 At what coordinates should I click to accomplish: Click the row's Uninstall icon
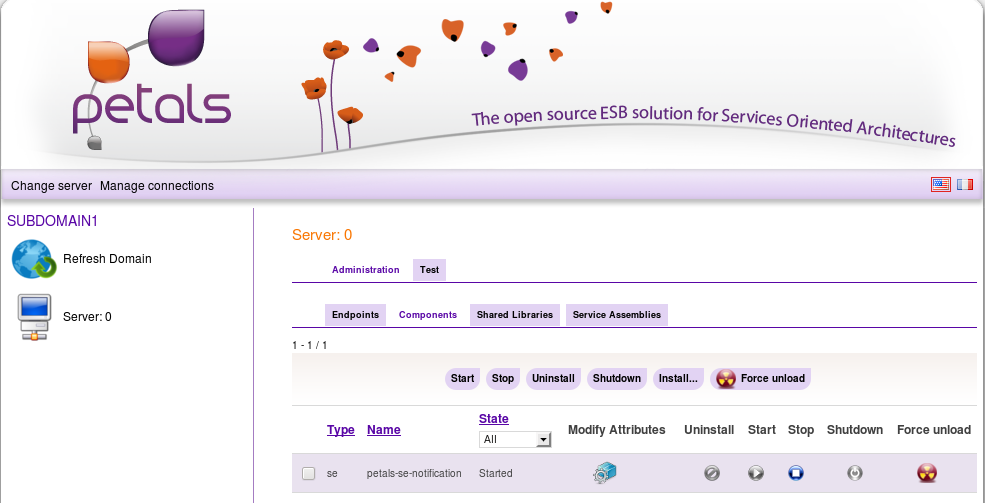[712, 473]
